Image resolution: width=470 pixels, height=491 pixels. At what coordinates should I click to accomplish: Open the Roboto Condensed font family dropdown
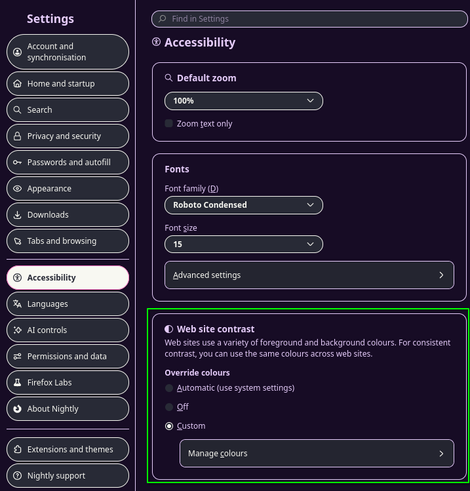point(244,205)
